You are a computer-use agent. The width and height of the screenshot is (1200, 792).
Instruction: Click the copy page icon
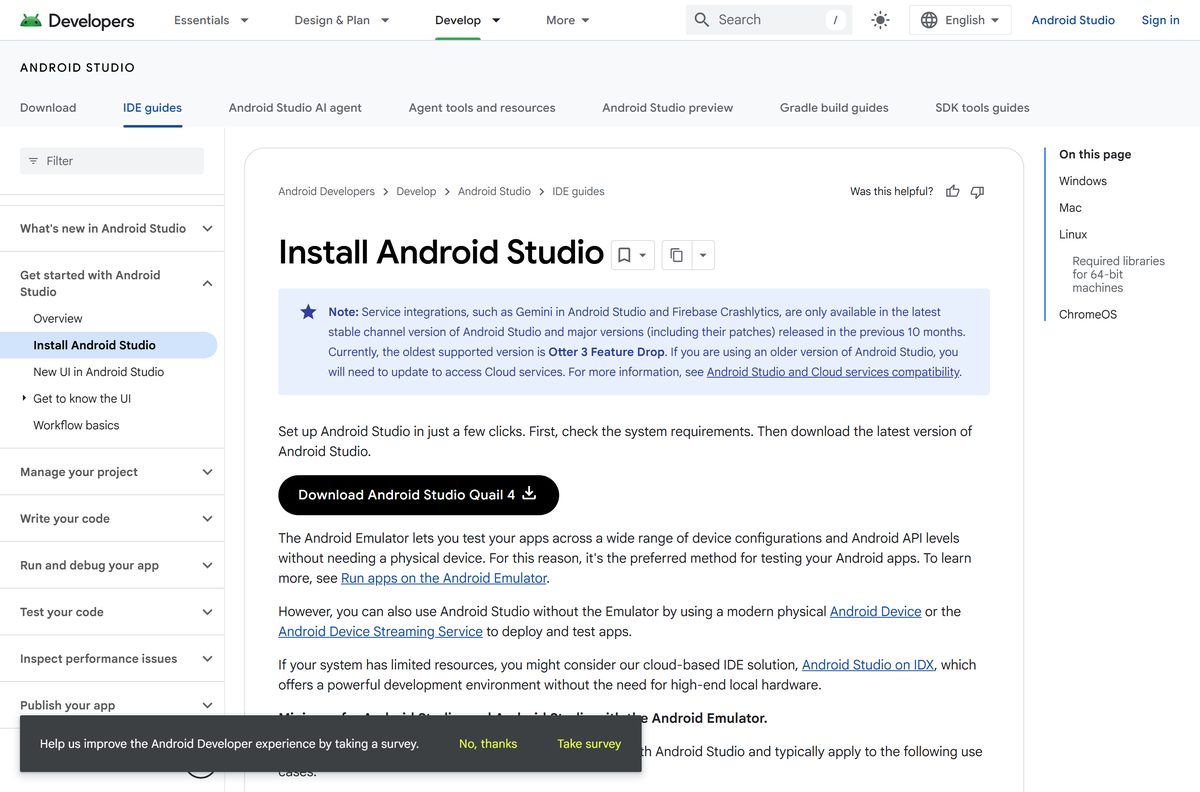click(677, 255)
